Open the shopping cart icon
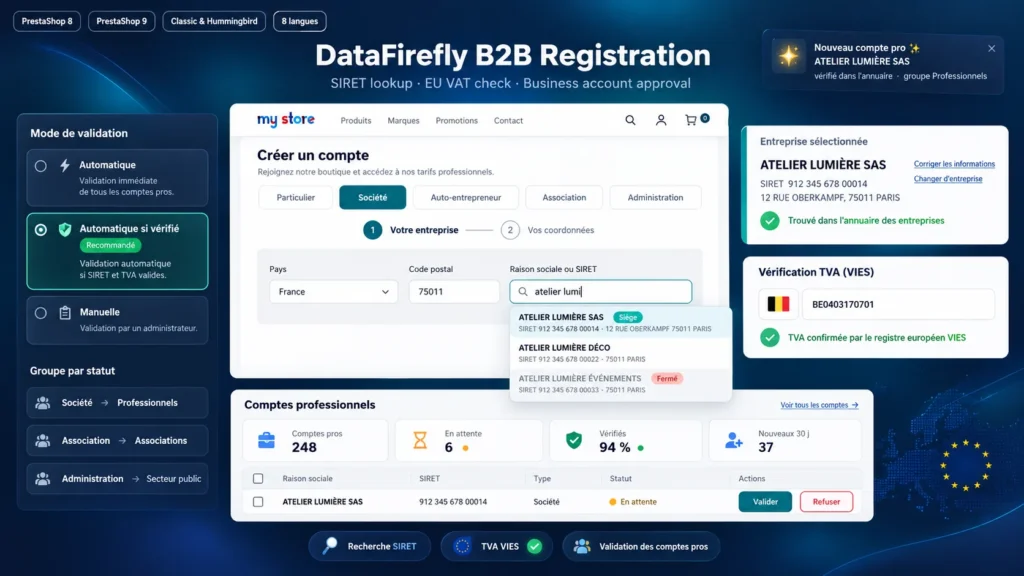 coord(691,120)
